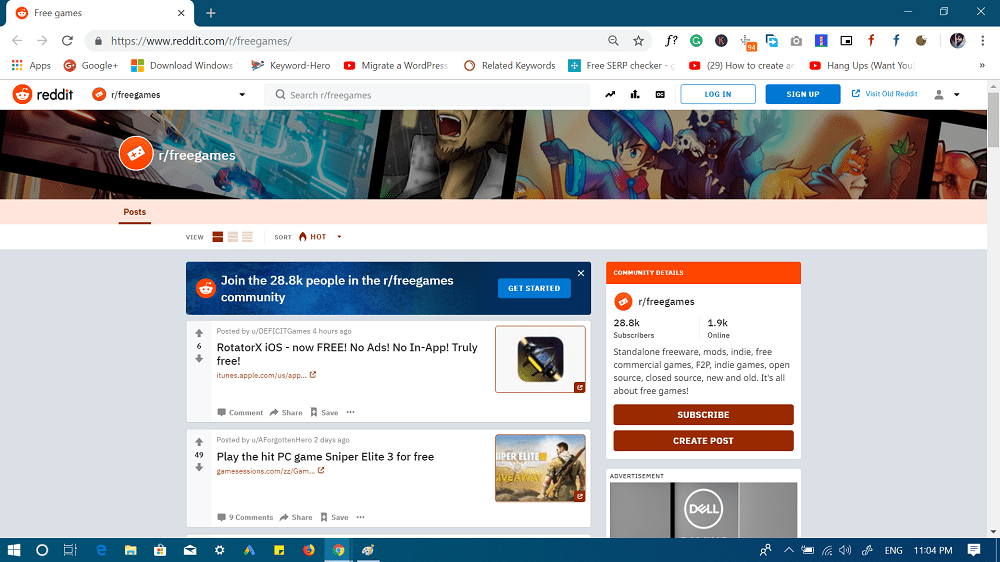Open the All chart icon
The height and width of the screenshot is (562, 1000).
tap(635, 94)
